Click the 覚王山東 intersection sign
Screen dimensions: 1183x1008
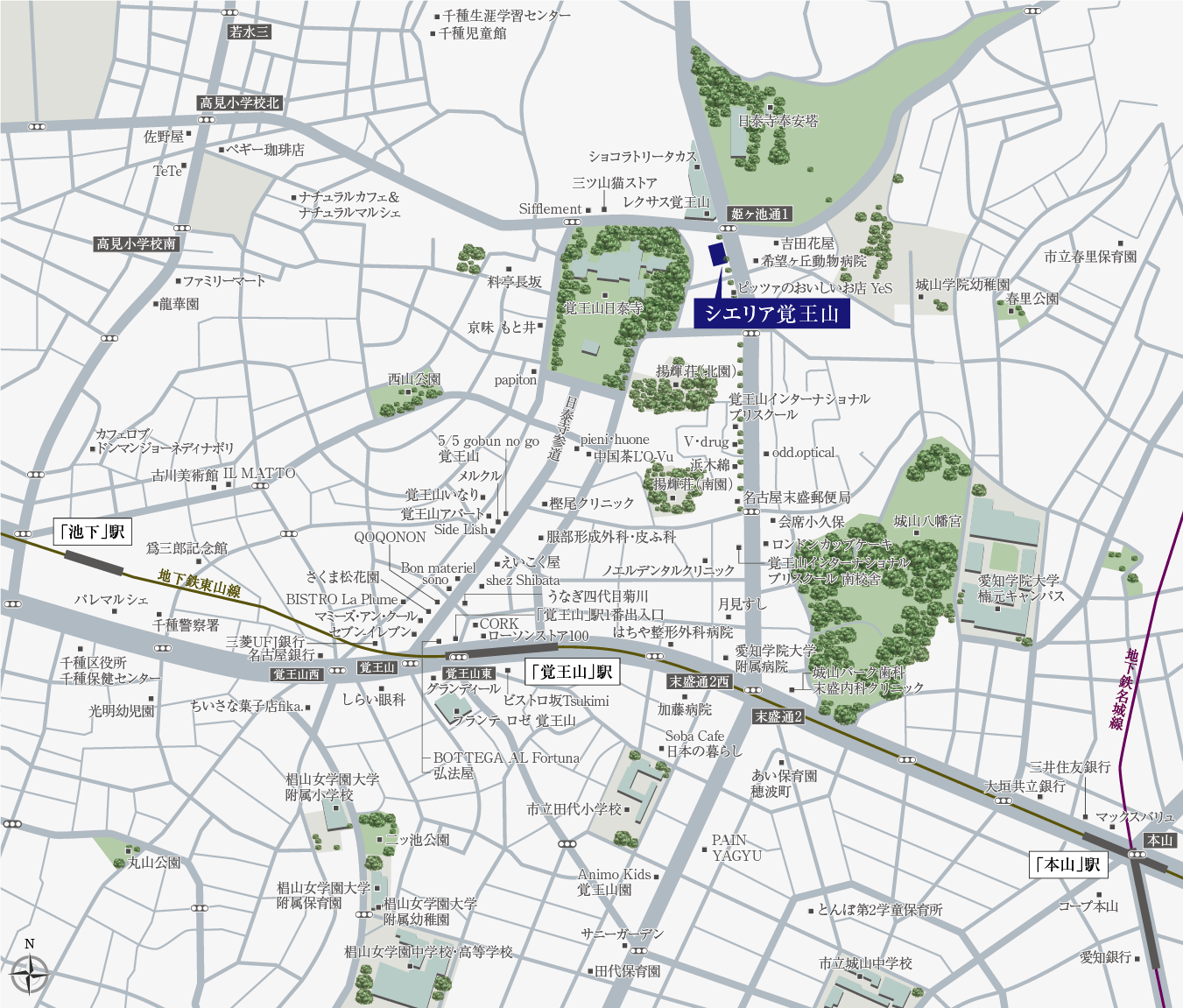[x=469, y=673]
